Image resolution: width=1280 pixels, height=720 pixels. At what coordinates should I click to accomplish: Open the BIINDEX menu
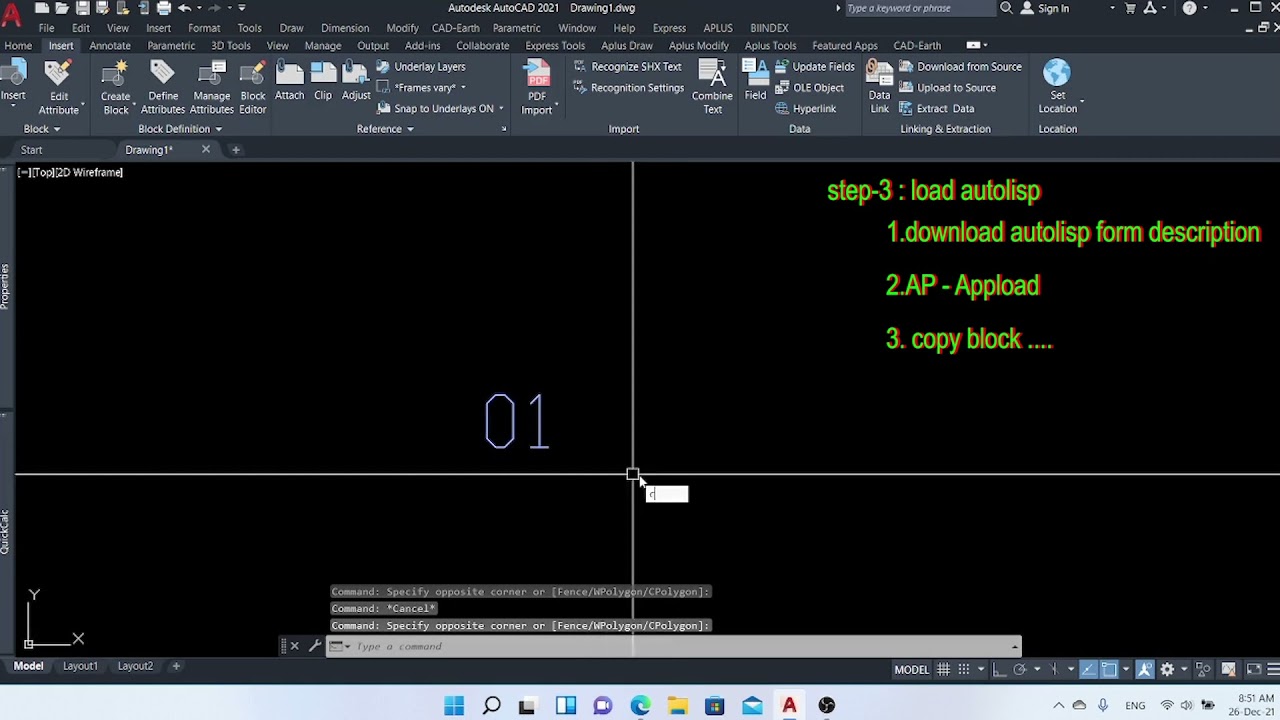(x=769, y=28)
